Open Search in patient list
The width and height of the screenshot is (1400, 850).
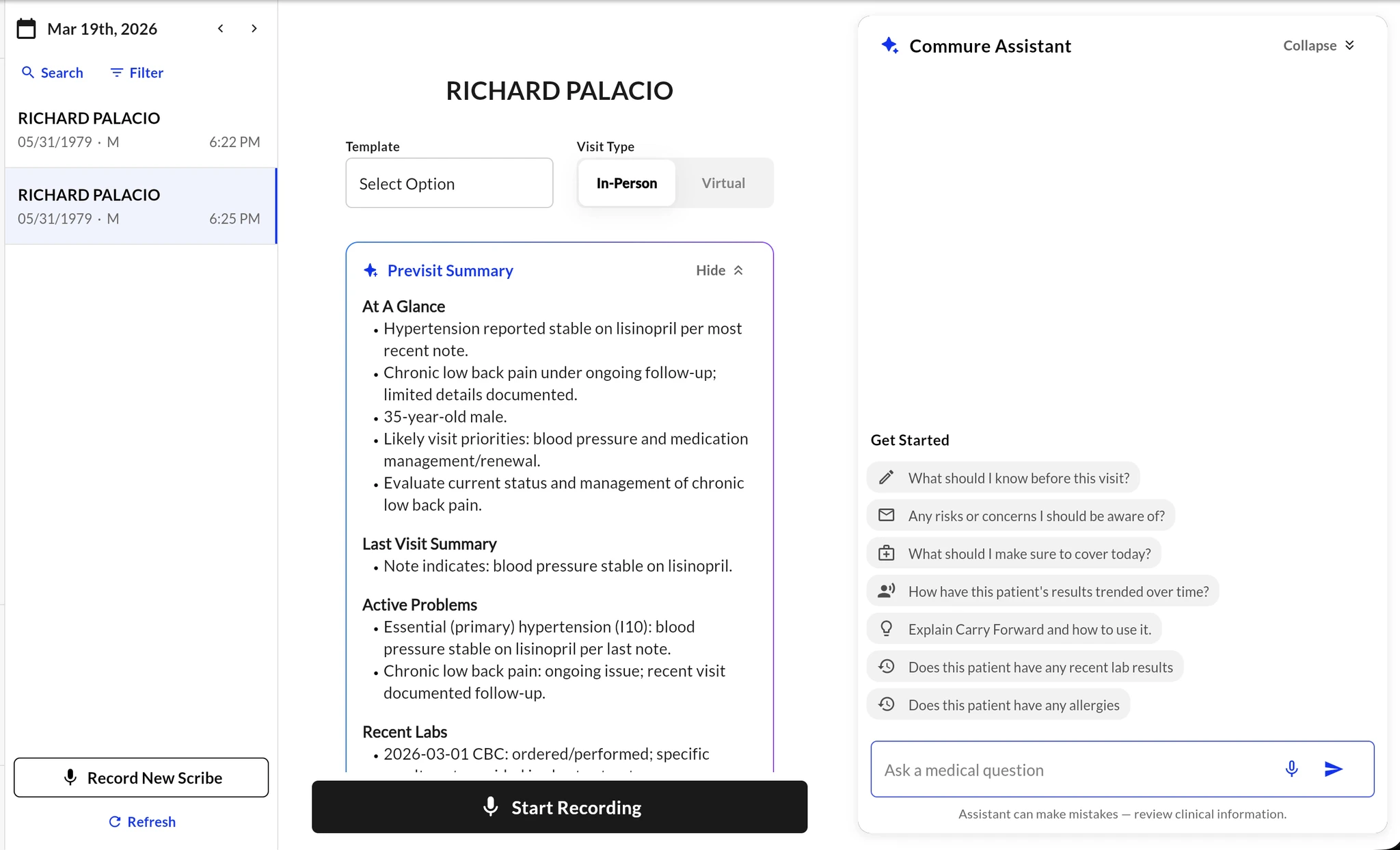tap(53, 72)
